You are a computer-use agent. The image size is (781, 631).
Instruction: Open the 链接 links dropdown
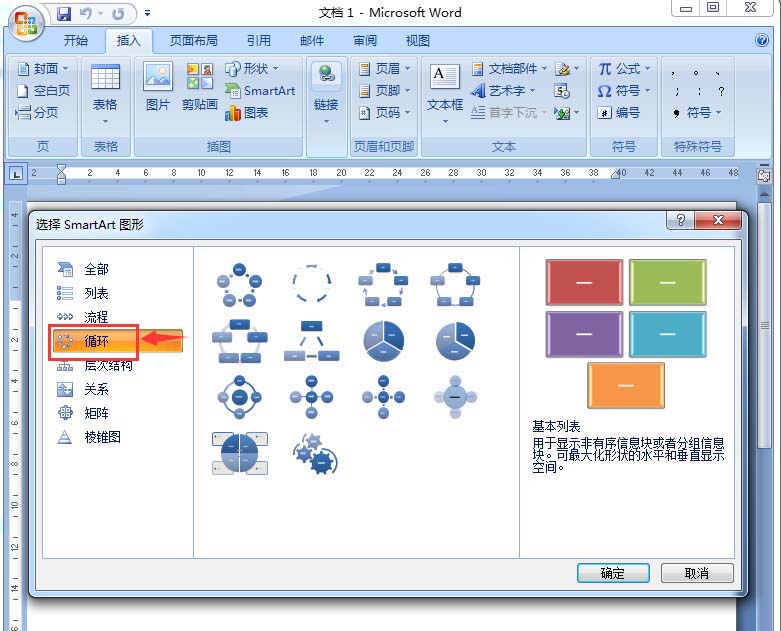pos(326,94)
